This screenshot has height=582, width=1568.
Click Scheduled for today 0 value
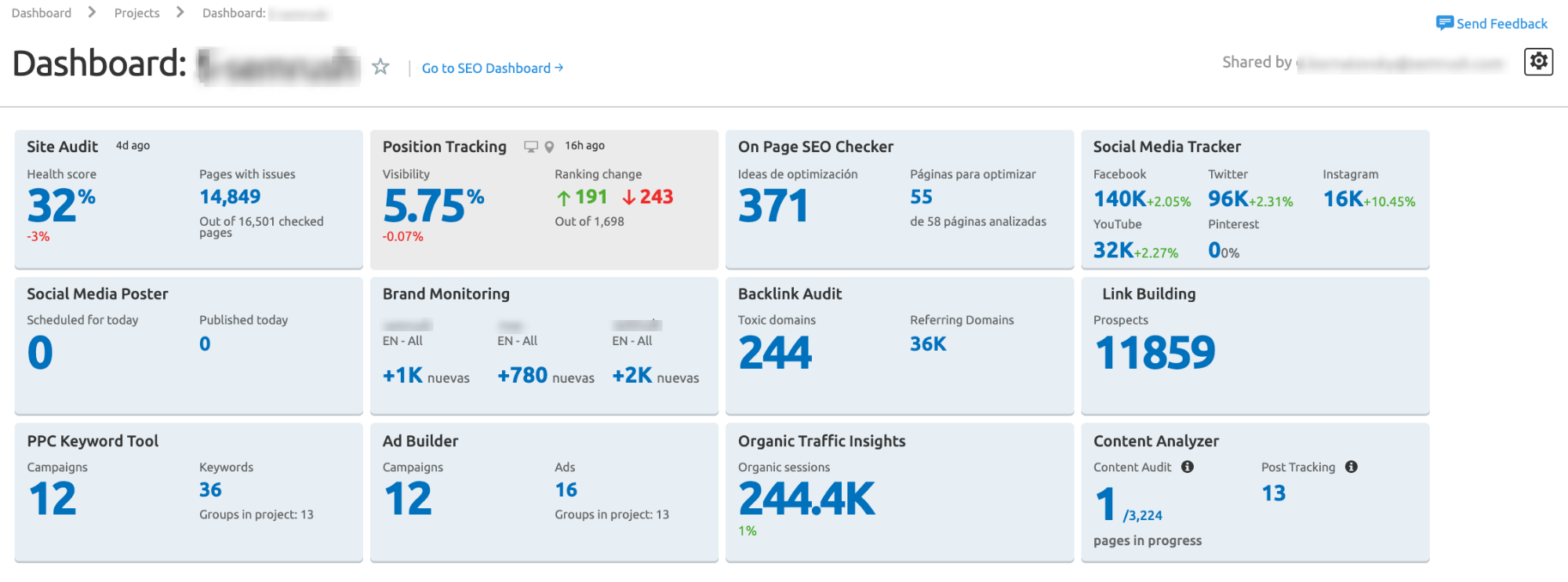click(x=40, y=352)
